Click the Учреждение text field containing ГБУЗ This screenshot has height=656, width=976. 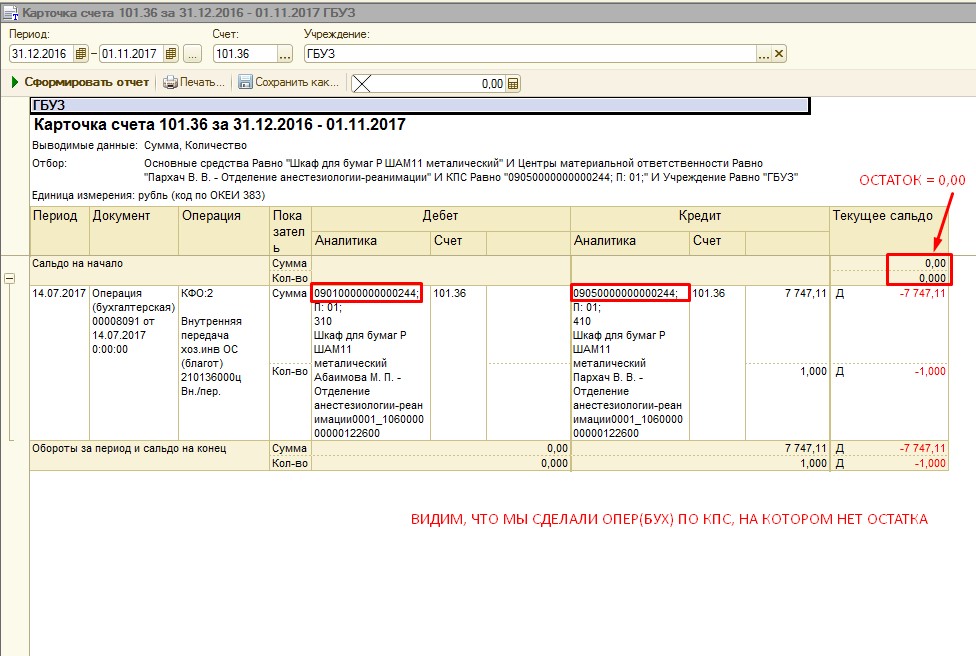point(530,54)
